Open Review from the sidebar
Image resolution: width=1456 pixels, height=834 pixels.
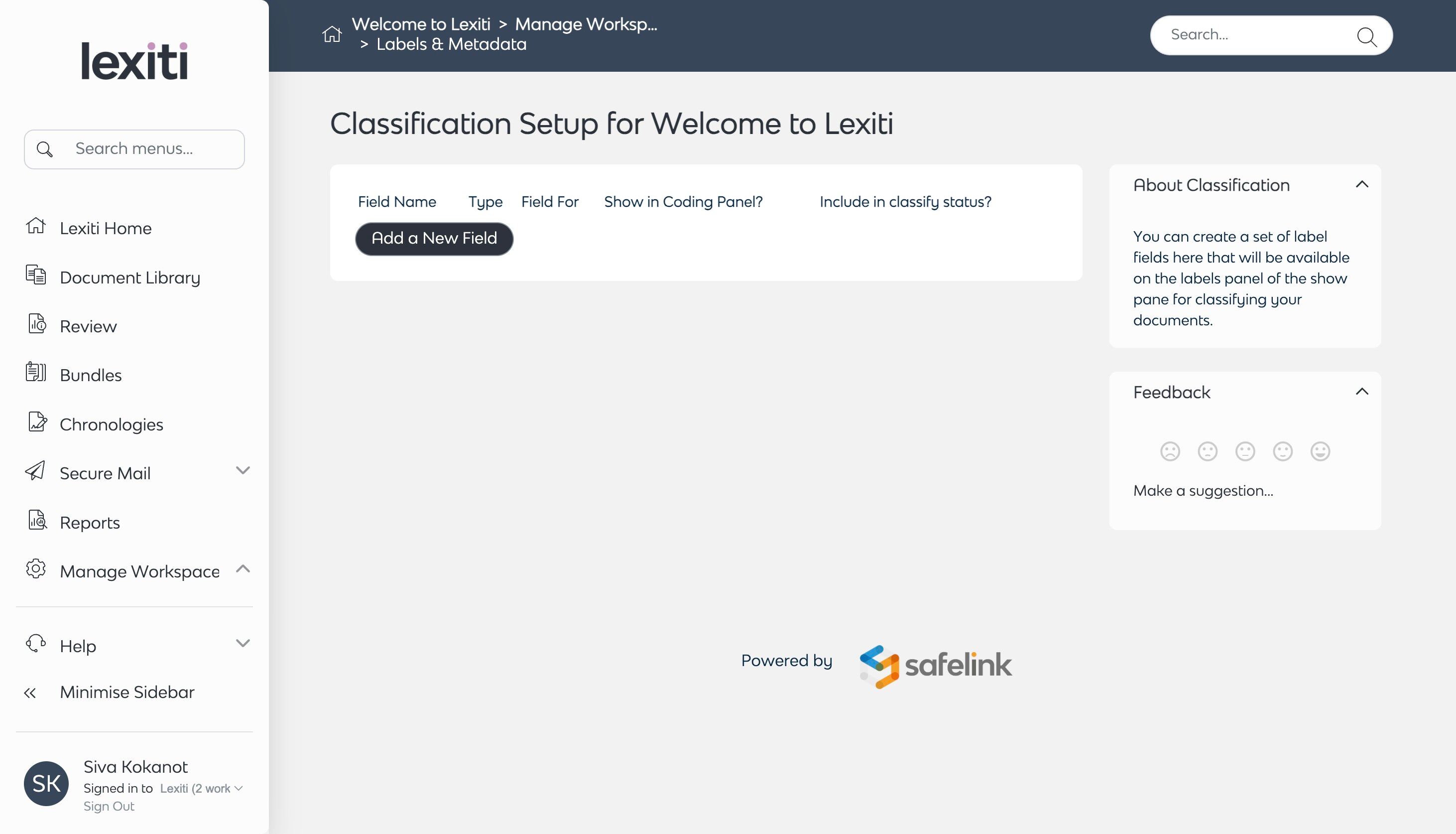88,326
